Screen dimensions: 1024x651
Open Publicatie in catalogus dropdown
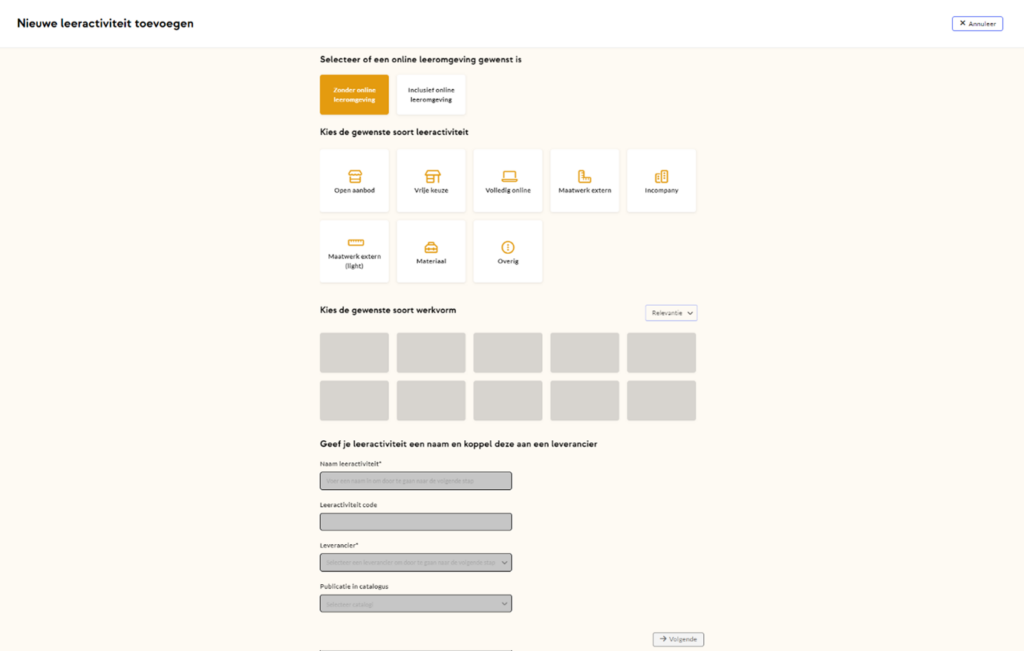point(416,604)
